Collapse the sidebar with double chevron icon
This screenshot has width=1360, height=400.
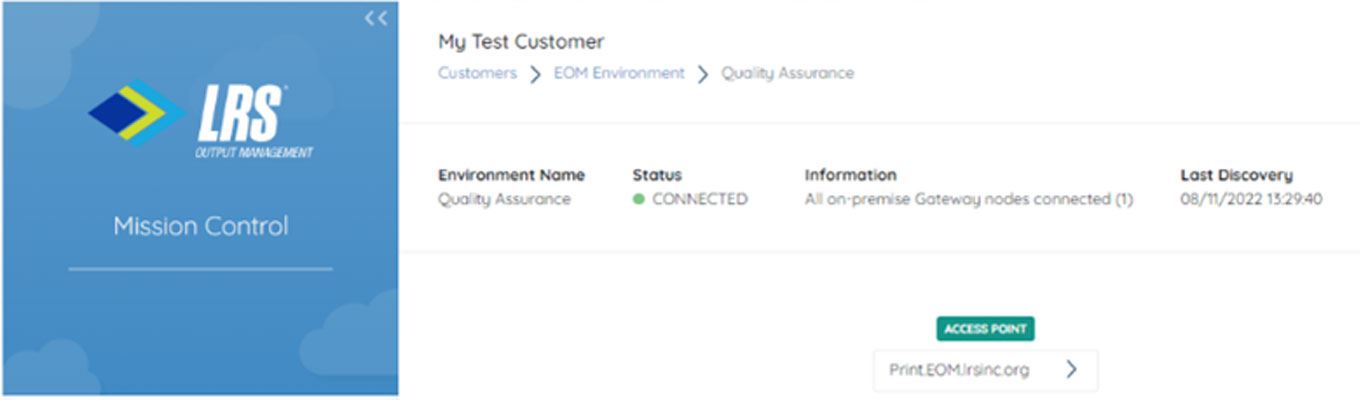pyautogui.click(x=375, y=18)
